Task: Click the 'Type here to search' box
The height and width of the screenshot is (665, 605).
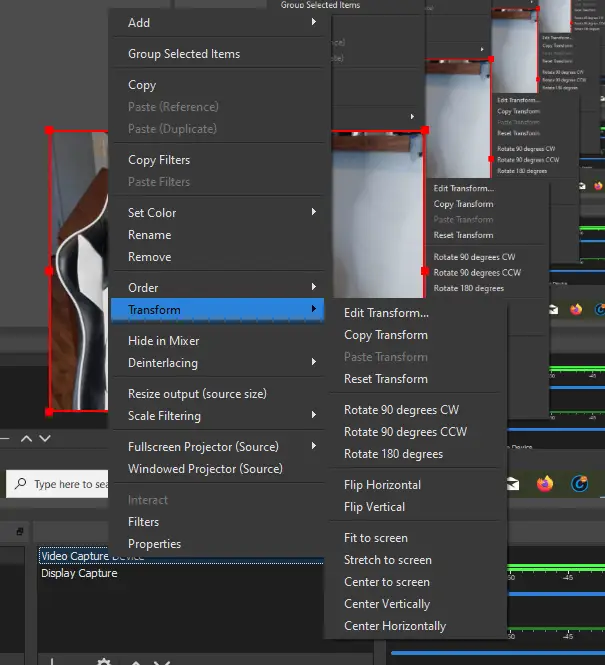Action: tap(57, 484)
